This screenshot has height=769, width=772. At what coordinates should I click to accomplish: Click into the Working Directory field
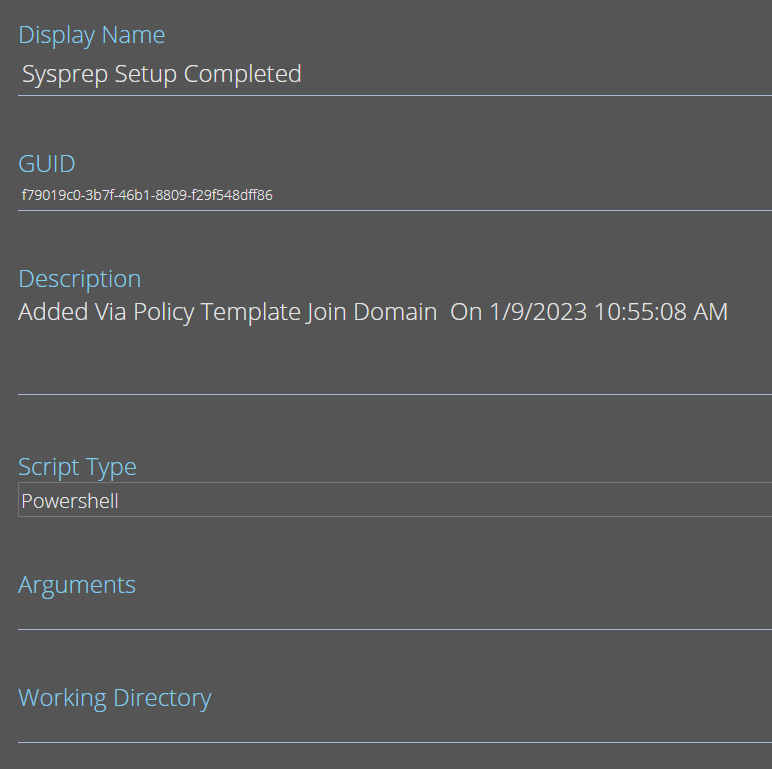[395, 729]
